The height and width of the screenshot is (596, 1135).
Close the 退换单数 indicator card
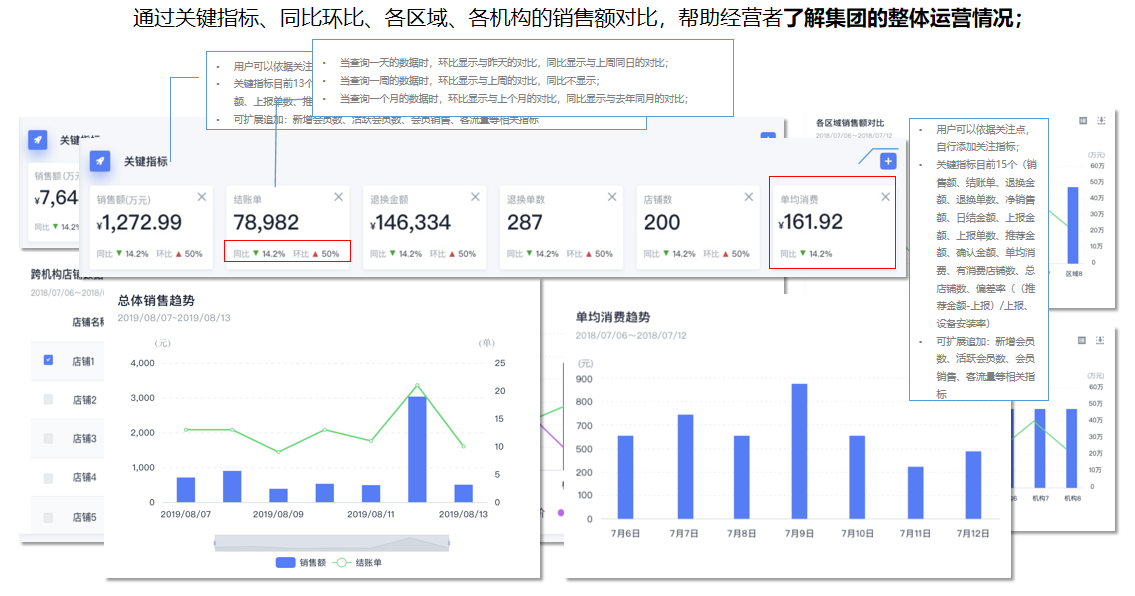tap(612, 197)
